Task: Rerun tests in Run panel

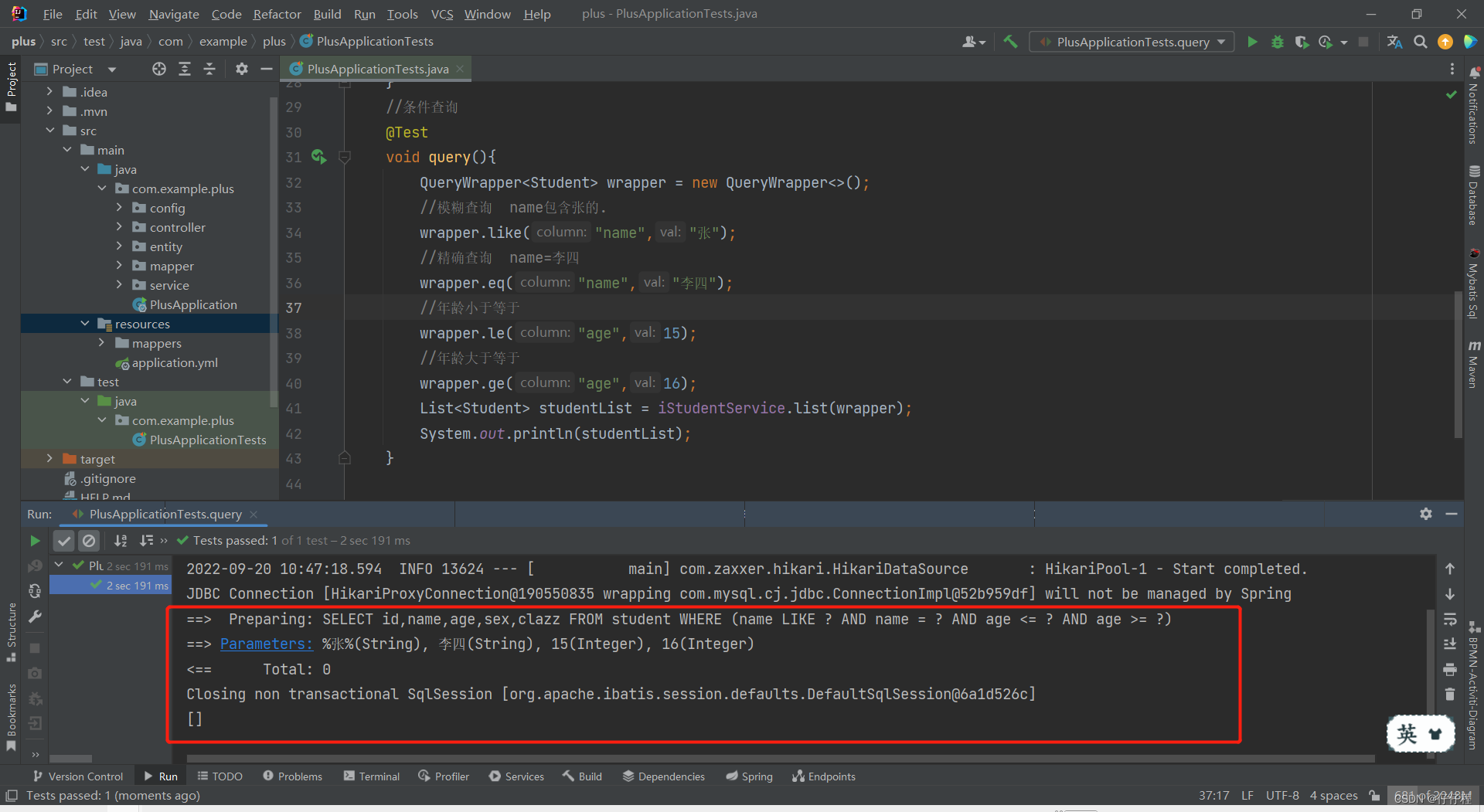Action: coord(35,541)
